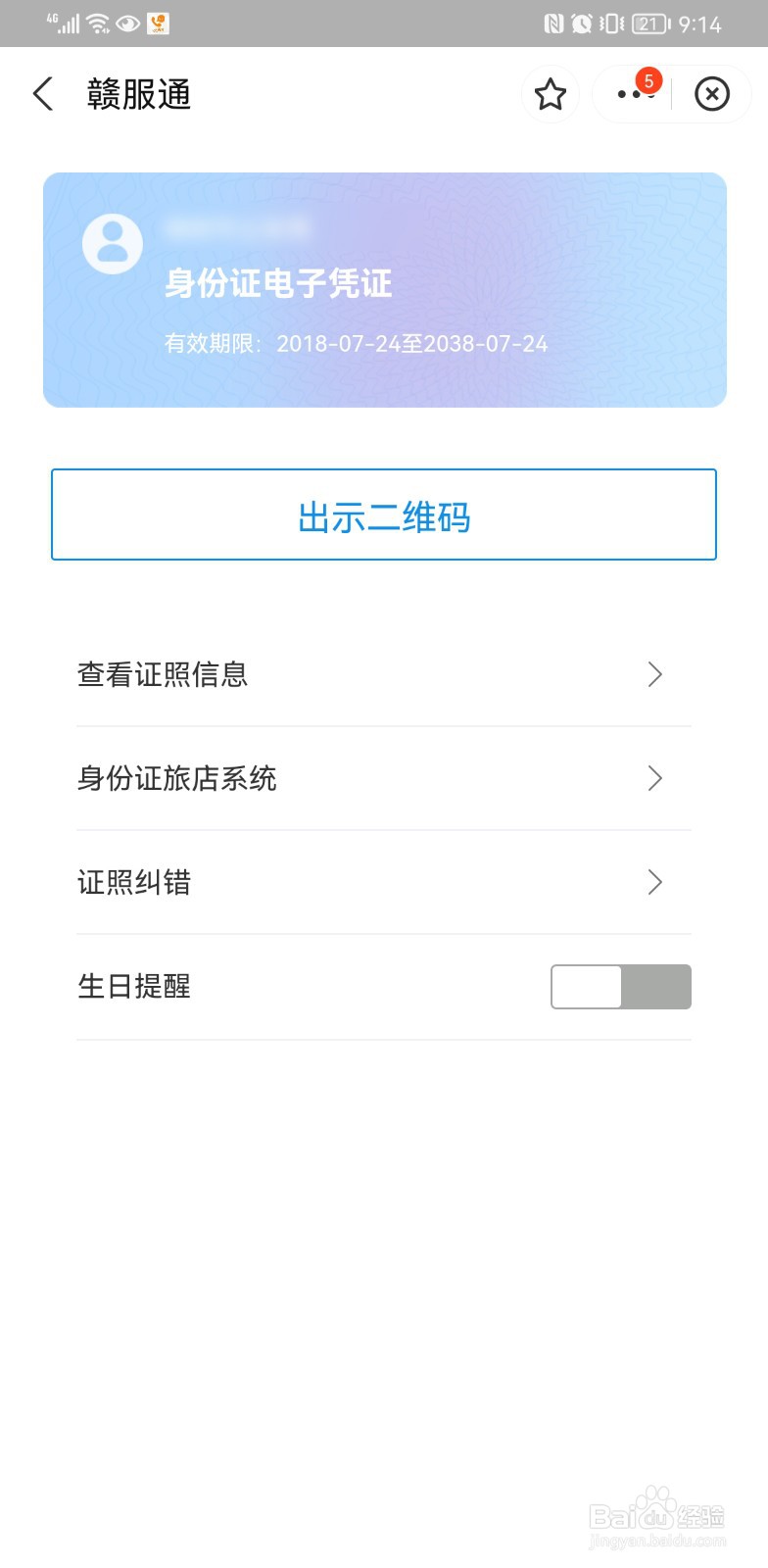Expand 查看证照信息 chevron arrow
The width and height of the screenshot is (768, 1568).
[655, 674]
